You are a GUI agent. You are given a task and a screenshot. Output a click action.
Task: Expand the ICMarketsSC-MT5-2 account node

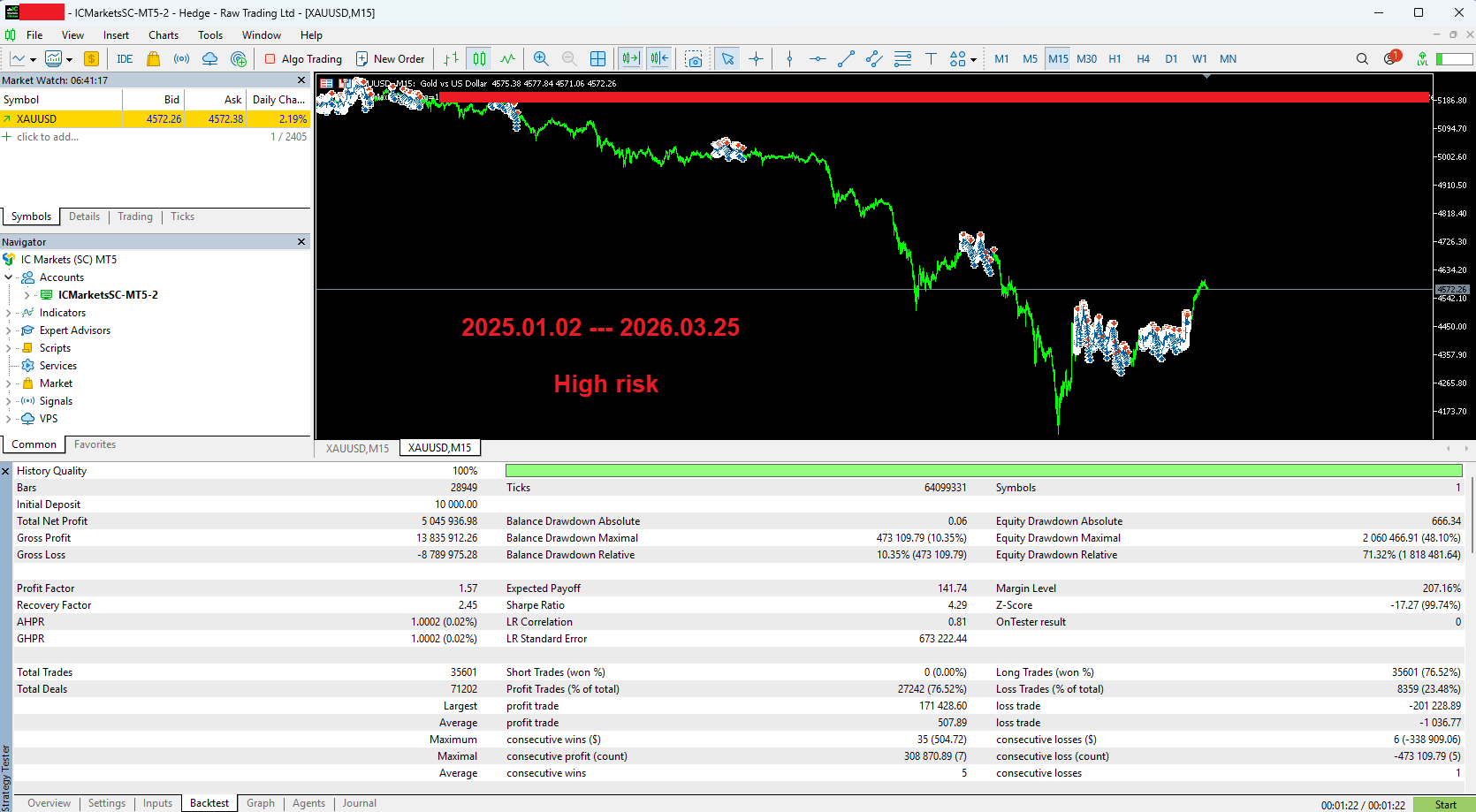coord(27,295)
